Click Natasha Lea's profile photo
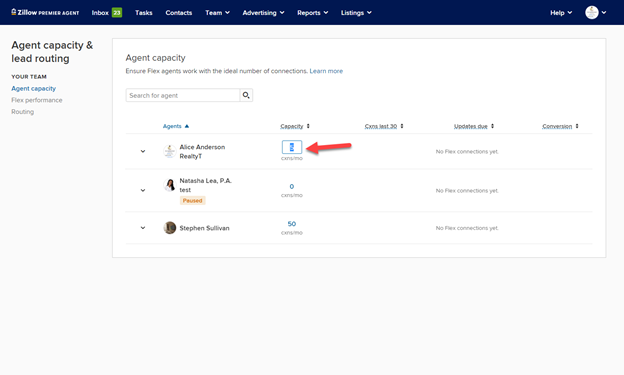This screenshot has width=624, height=375. click(x=170, y=185)
